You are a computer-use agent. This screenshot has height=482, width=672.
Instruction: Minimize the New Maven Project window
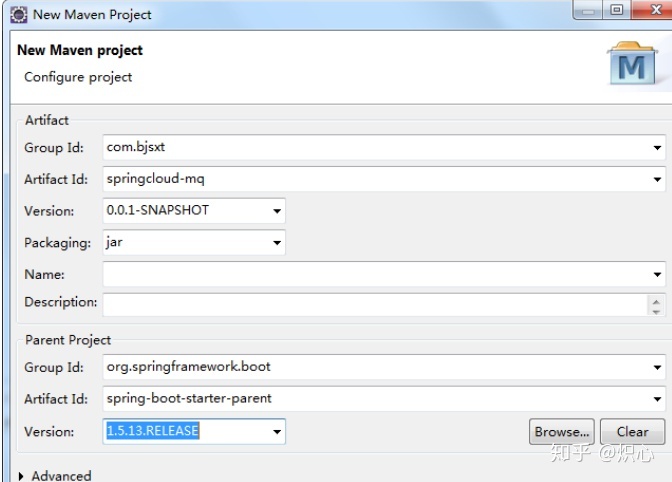pyautogui.click(x=588, y=9)
